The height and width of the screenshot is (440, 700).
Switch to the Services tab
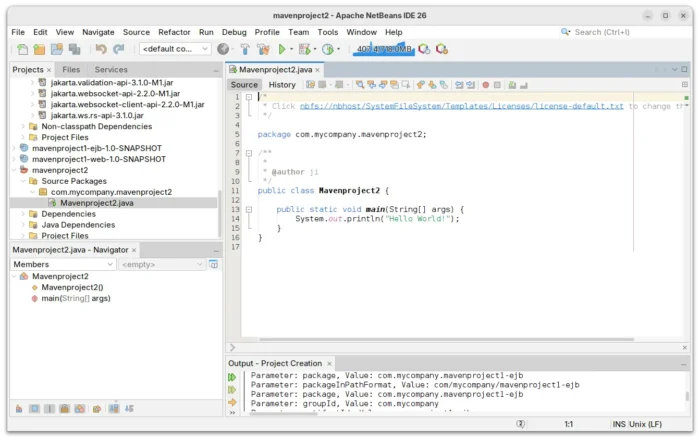click(x=111, y=70)
